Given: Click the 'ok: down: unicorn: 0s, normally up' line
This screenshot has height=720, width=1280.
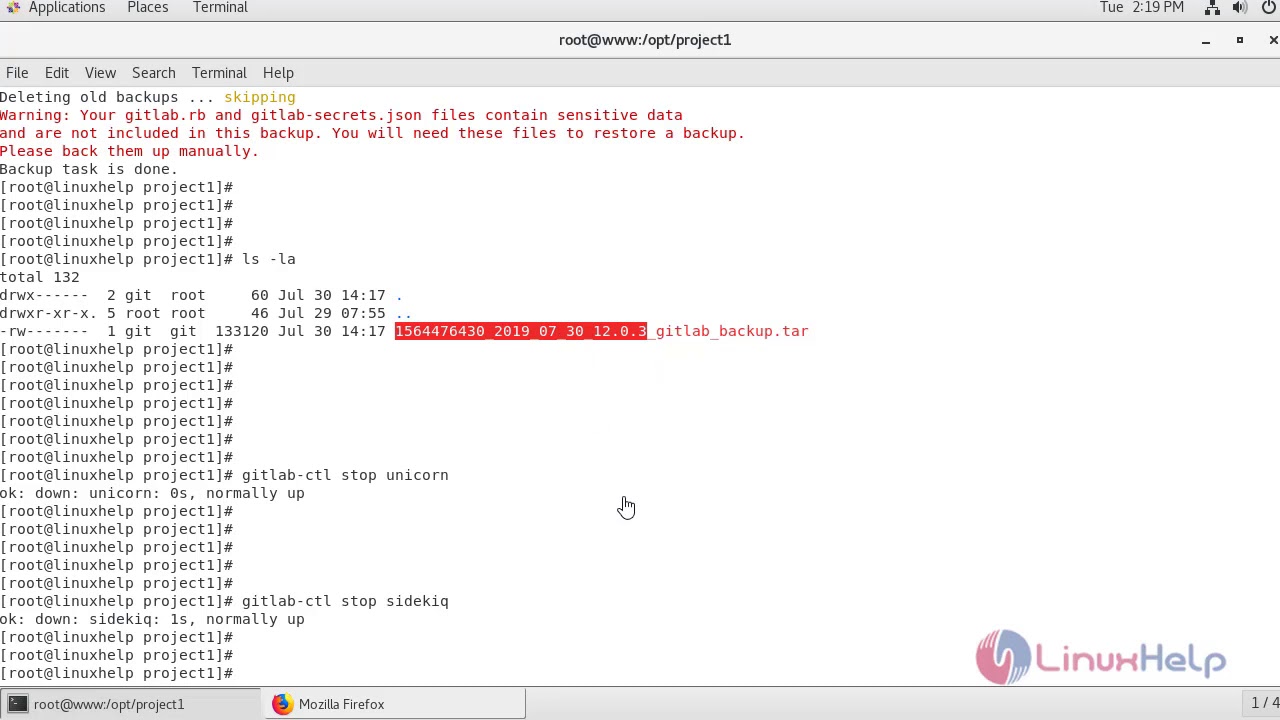Looking at the screenshot, I should (152, 493).
